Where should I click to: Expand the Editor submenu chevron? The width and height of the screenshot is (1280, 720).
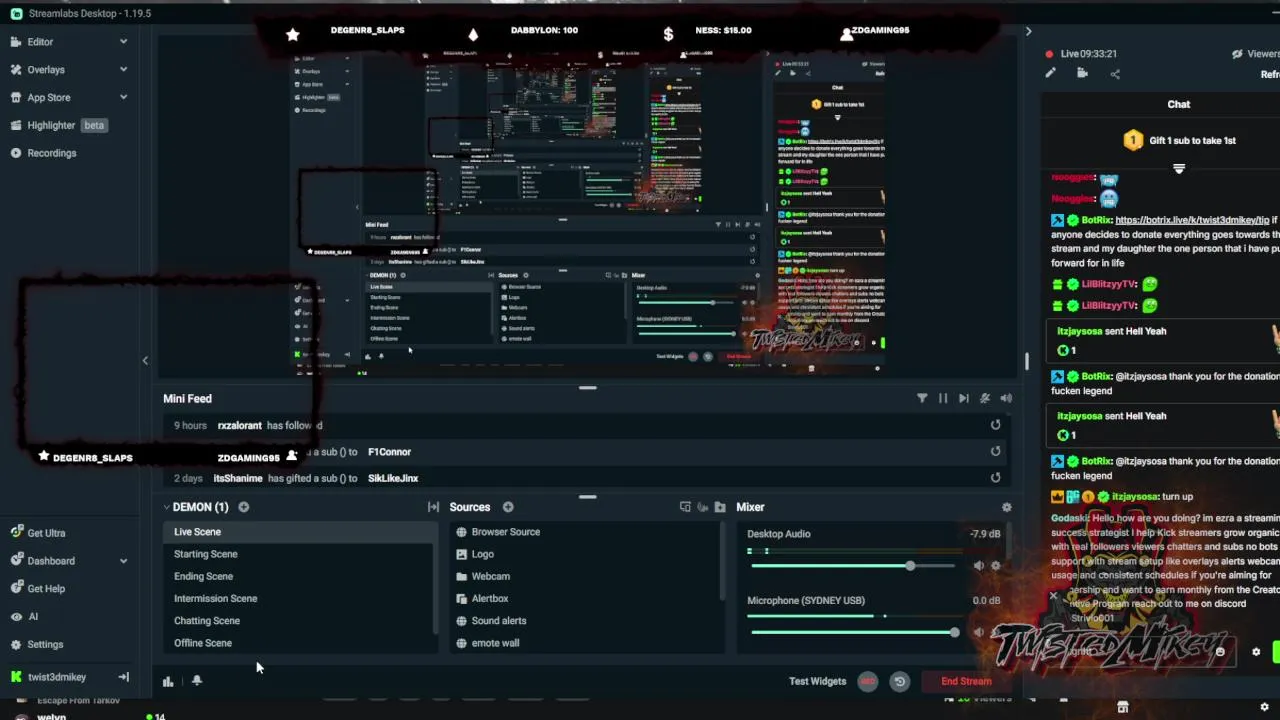(x=123, y=42)
